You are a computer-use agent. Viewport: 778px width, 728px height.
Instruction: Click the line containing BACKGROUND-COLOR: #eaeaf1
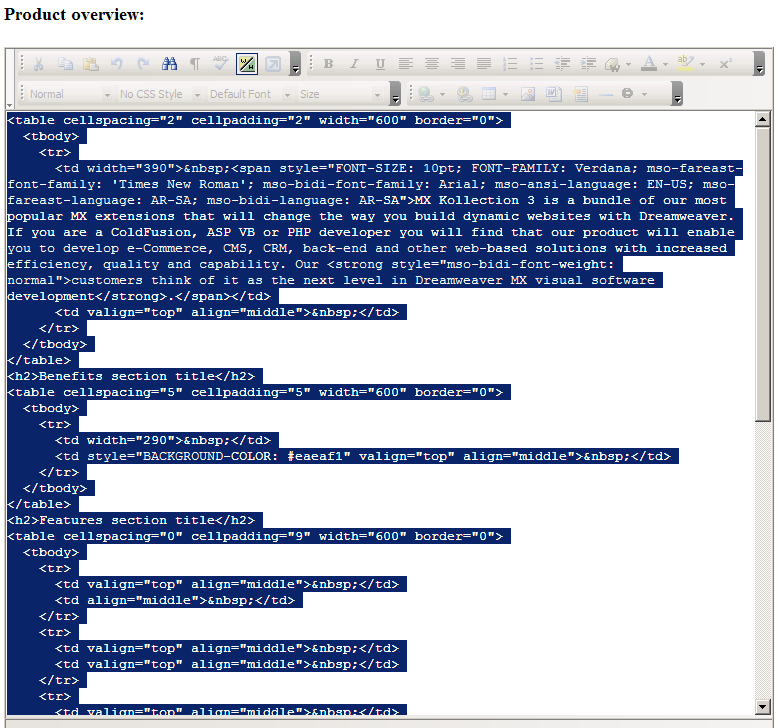tap(363, 456)
